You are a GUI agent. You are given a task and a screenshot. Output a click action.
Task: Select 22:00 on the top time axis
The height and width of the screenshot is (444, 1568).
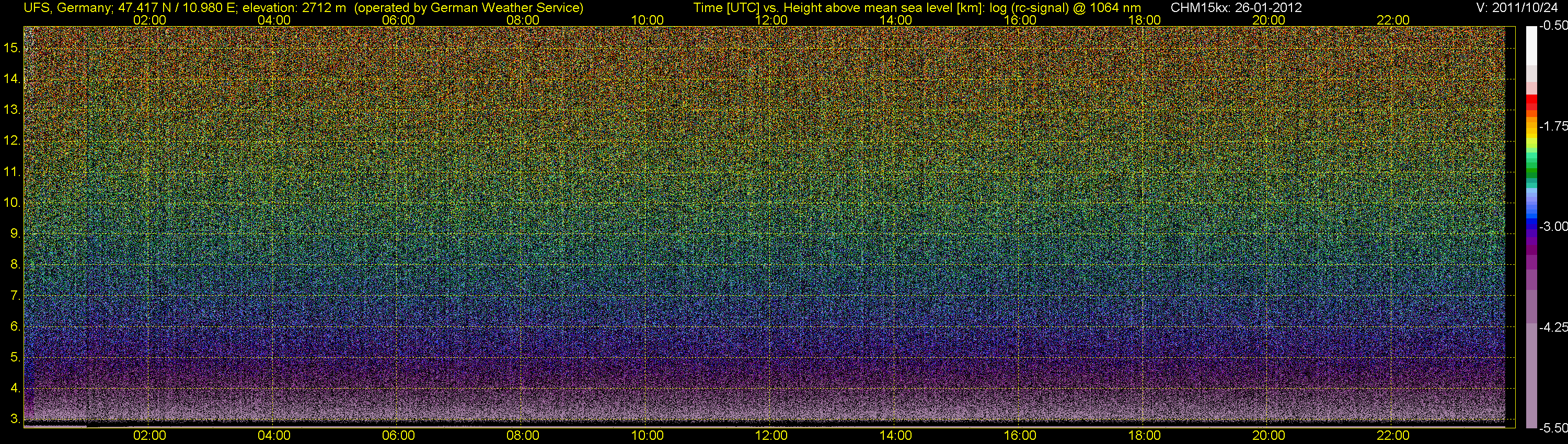[1393, 20]
